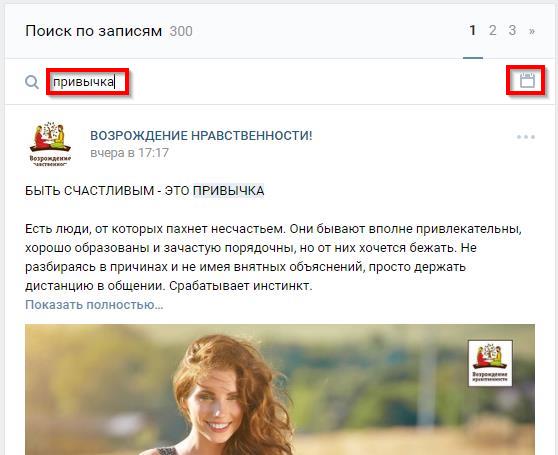Jump to the last pages with » arrow

coord(532,31)
